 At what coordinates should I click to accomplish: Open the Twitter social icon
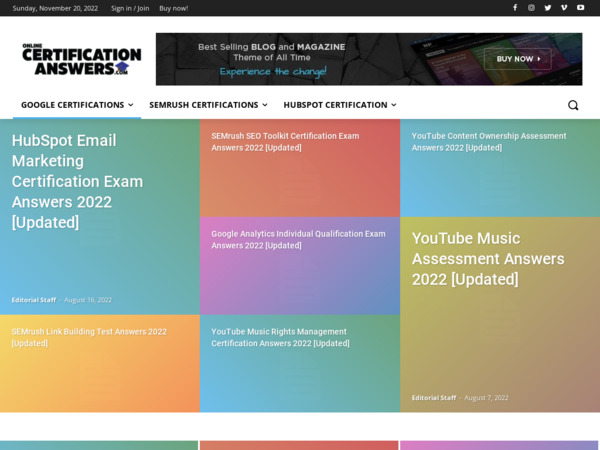548,8
